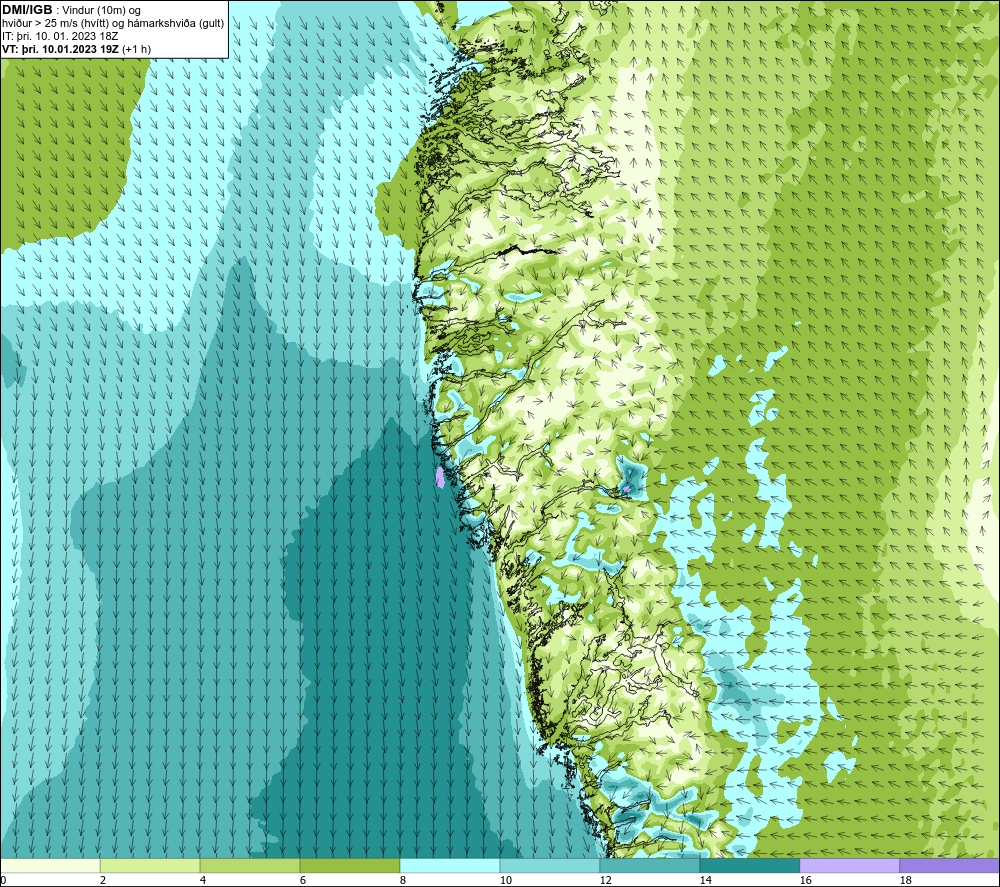Click the scale label '16'
Viewport: 1000px width, 887px height.
click(805, 881)
